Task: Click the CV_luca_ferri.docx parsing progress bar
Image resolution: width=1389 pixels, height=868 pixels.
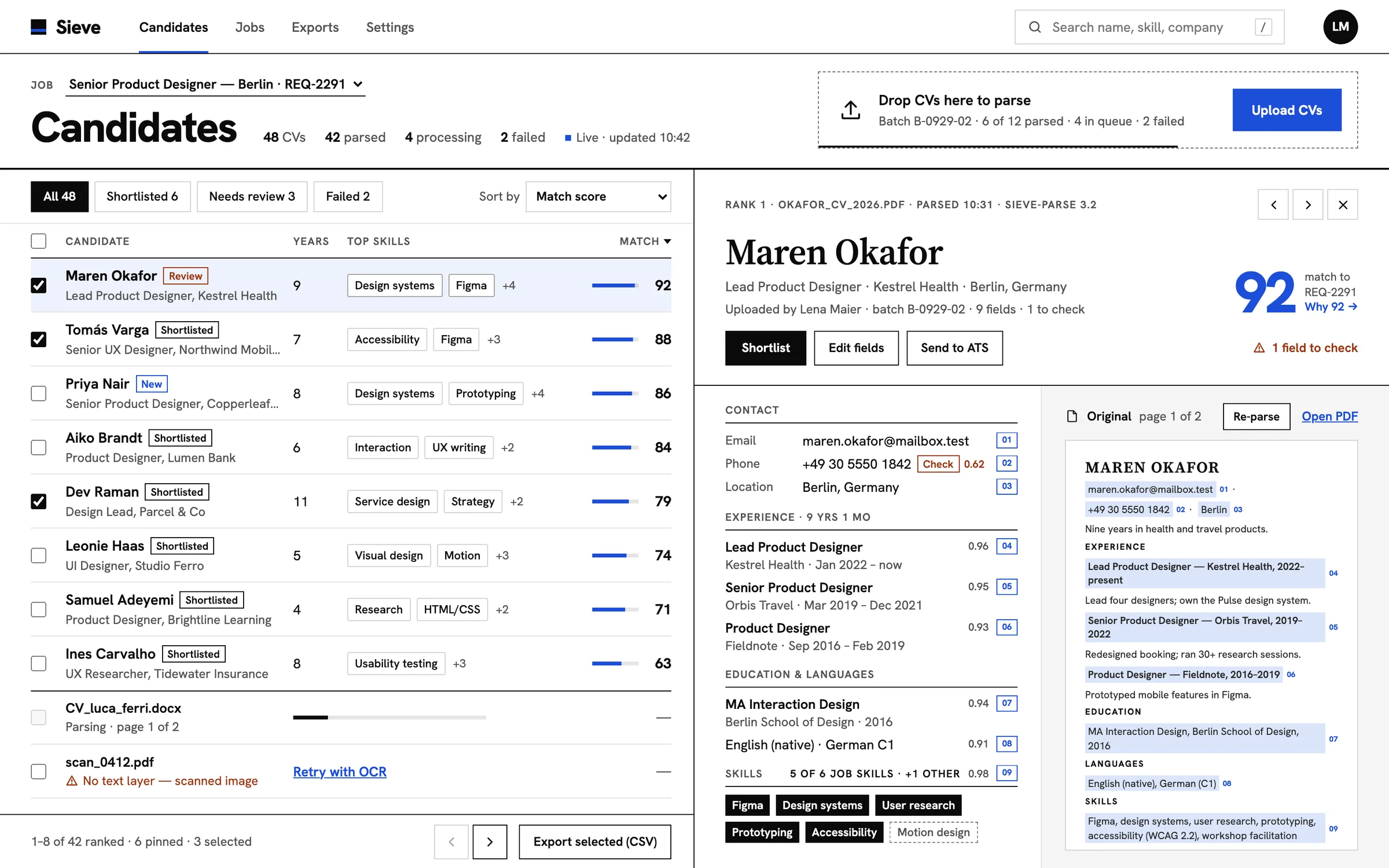Action: point(389,718)
